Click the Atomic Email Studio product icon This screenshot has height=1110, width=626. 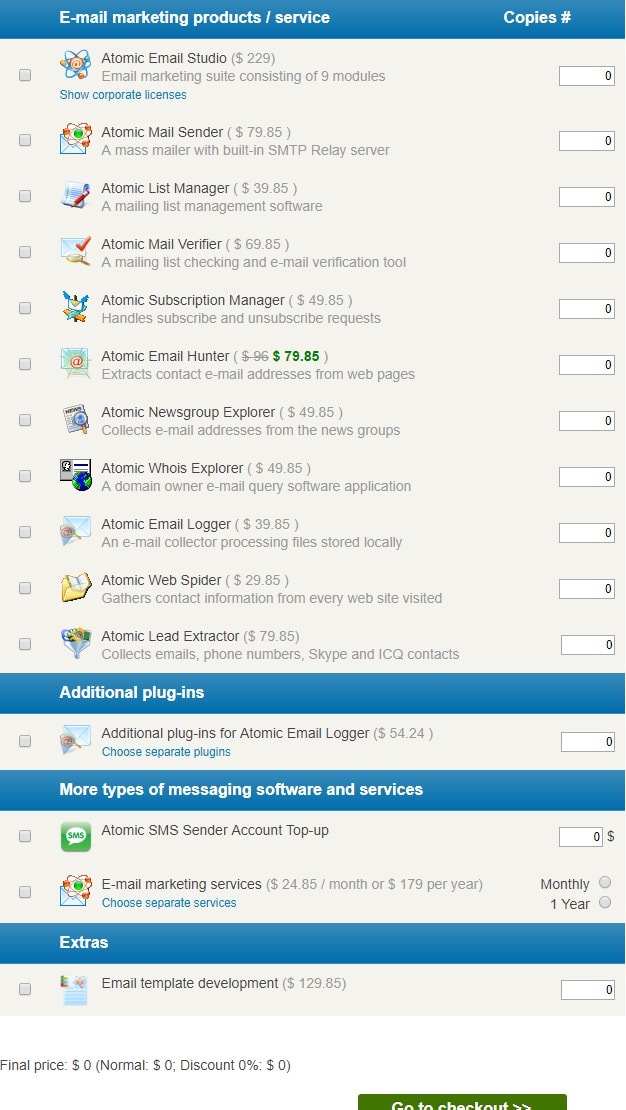[x=75, y=64]
